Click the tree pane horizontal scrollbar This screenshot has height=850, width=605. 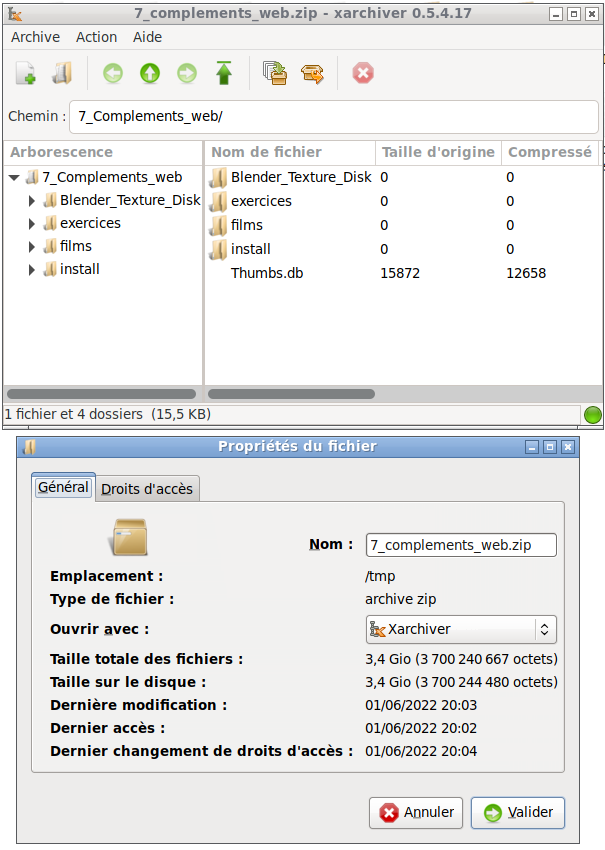point(101,394)
